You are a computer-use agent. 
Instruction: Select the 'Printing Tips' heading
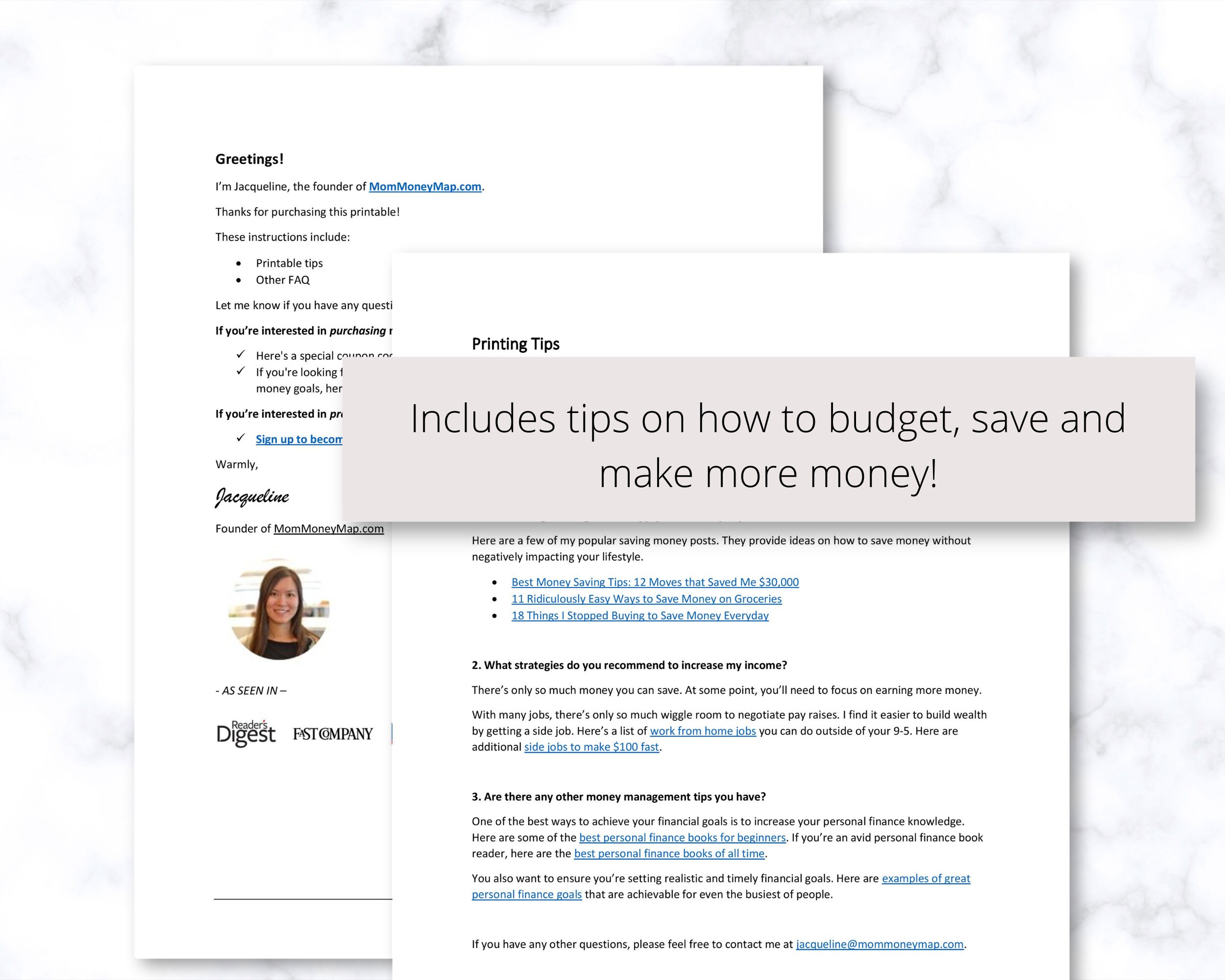click(515, 343)
